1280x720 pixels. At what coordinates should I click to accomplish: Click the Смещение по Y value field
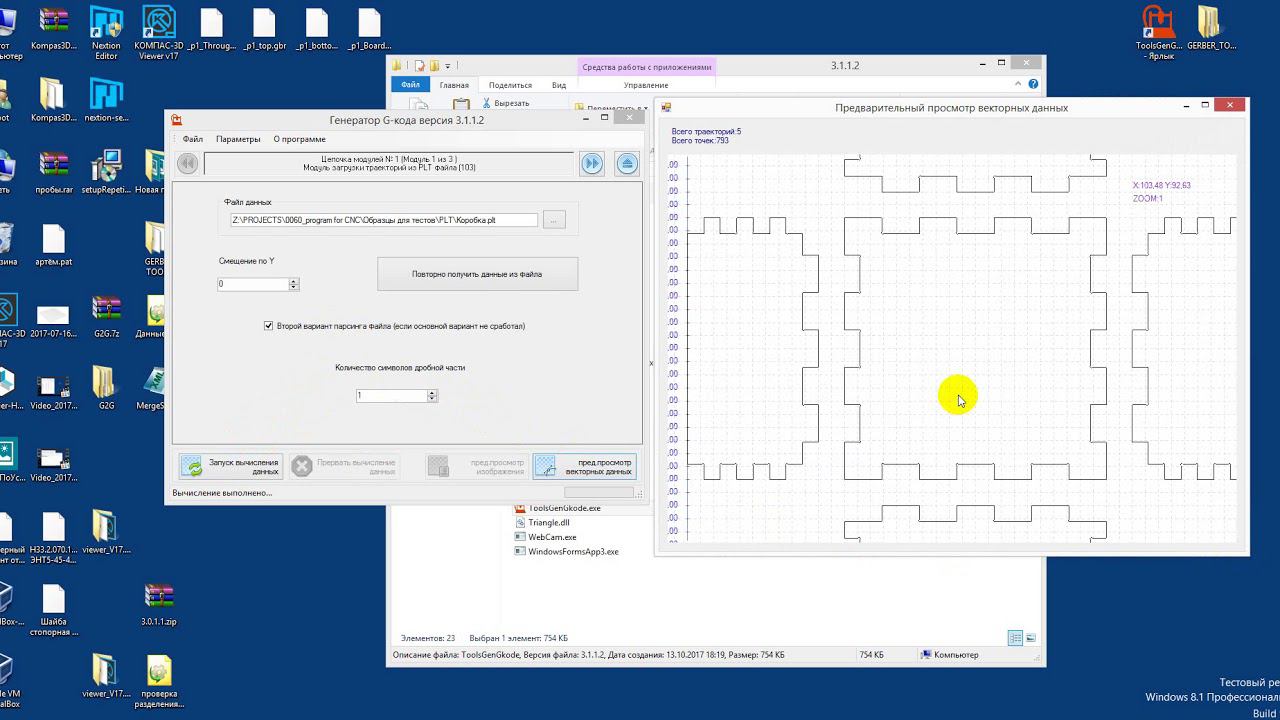(253, 284)
